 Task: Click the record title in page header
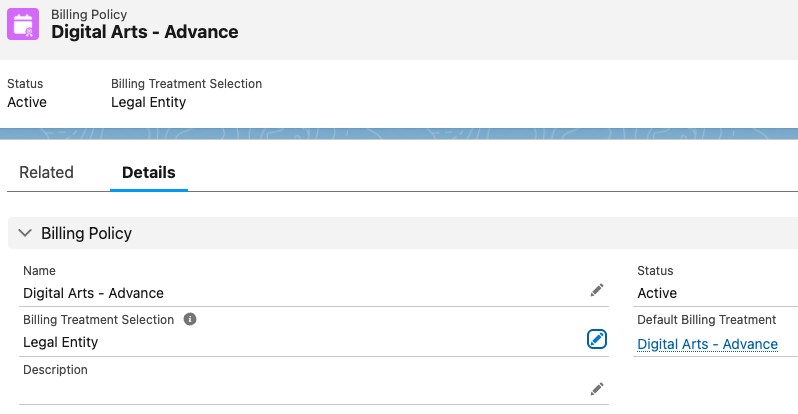(x=145, y=32)
